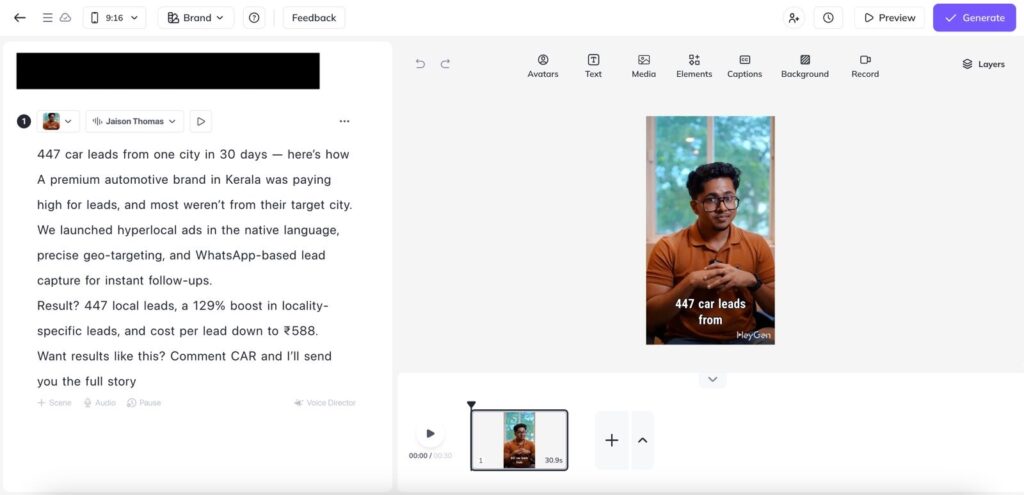The height and width of the screenshot is (495, 1024).
Task: Click the cloud save status icon
Action: pos(65,18)
